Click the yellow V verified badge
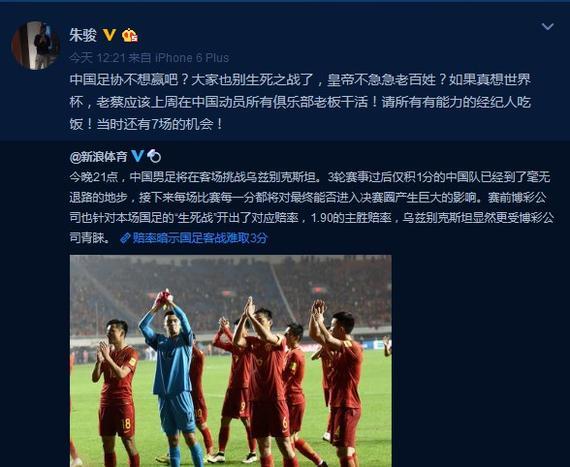The height and width of the screenshot is (467, 570). [x=109, y=35]
